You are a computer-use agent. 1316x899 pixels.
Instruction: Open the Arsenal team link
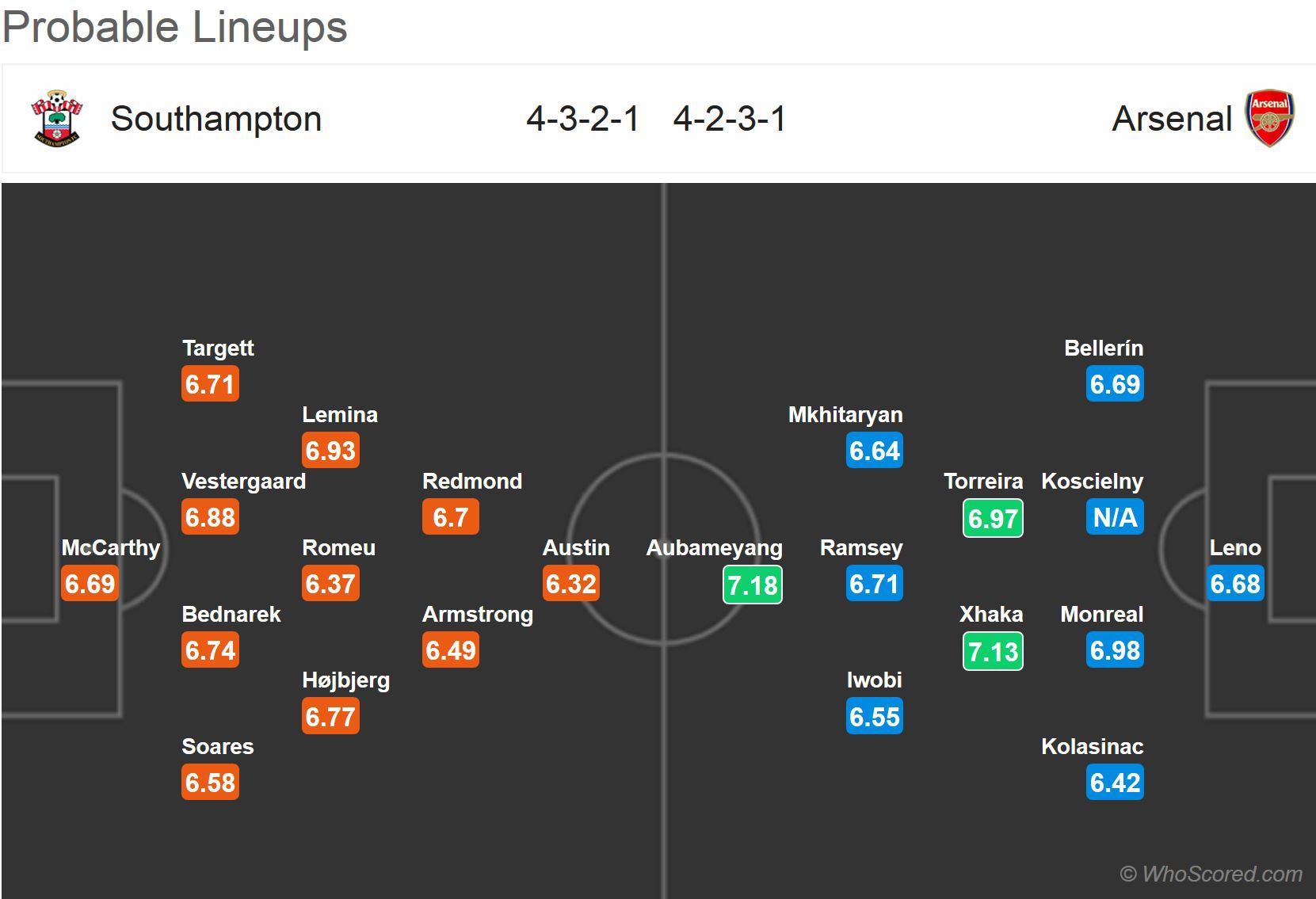click(x=1172, y=119)
